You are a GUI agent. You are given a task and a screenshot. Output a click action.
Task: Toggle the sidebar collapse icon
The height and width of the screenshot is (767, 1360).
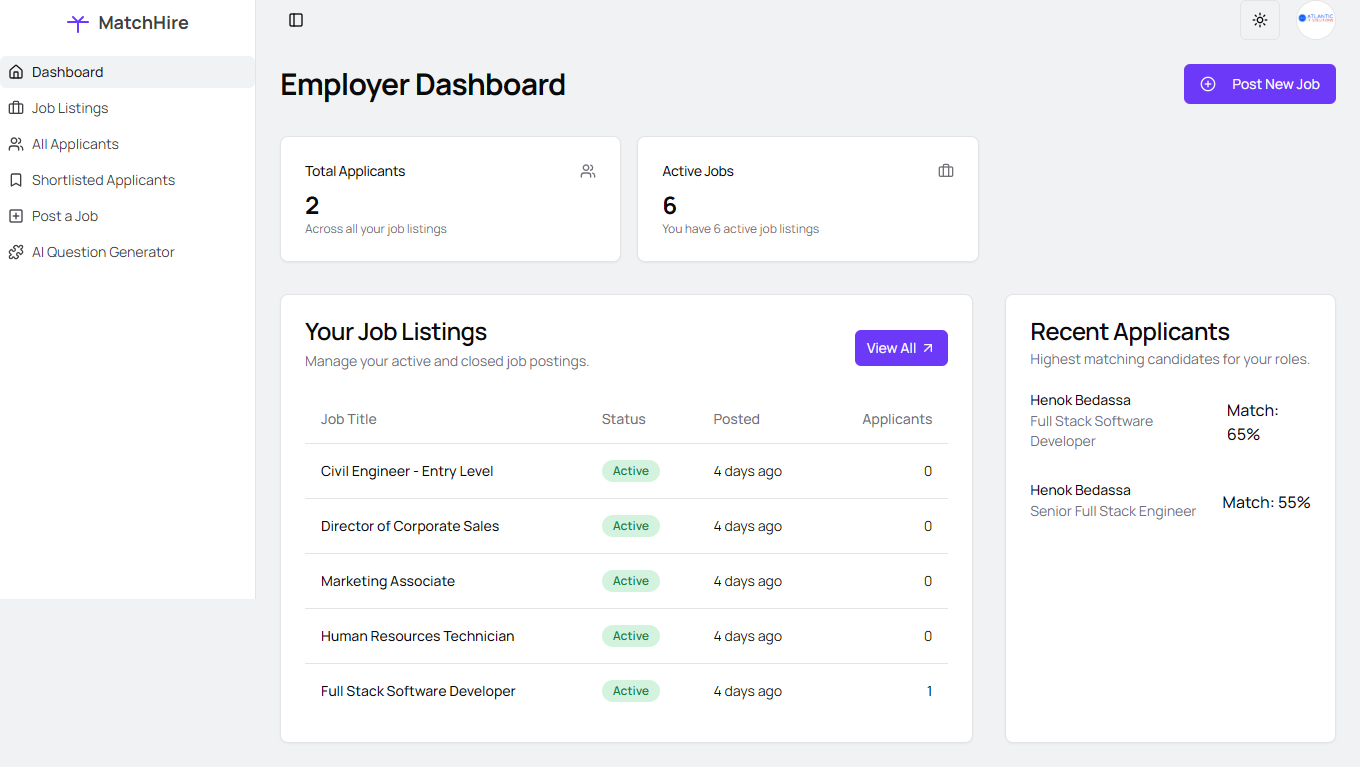tap(296, 20)
